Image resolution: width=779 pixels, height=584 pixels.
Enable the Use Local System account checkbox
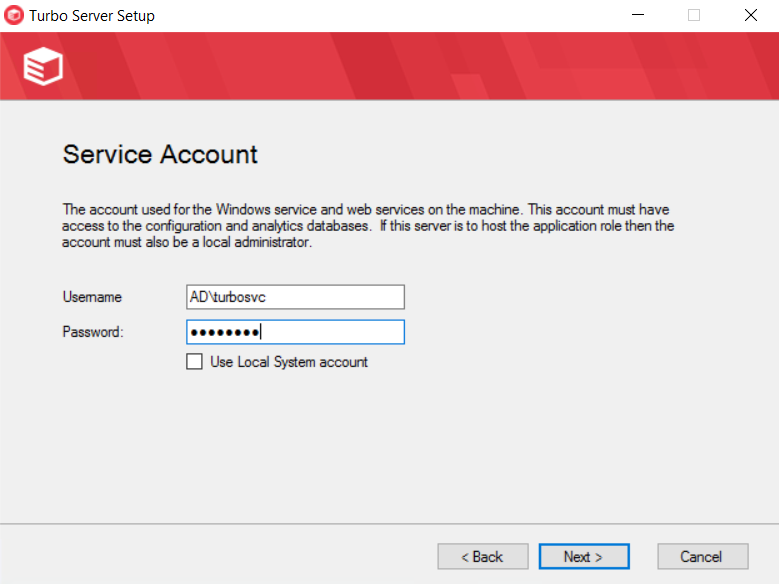(195, 362)
